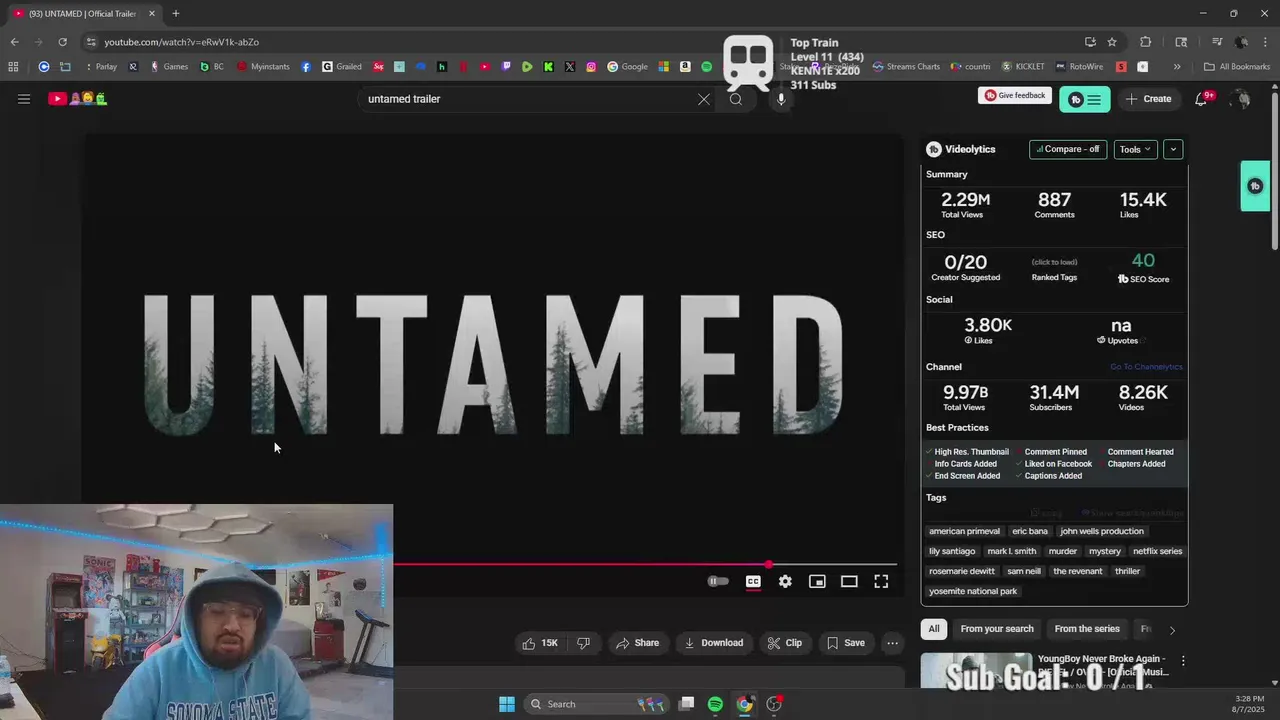Click the browser address bar URL

(x=181, y=42)
